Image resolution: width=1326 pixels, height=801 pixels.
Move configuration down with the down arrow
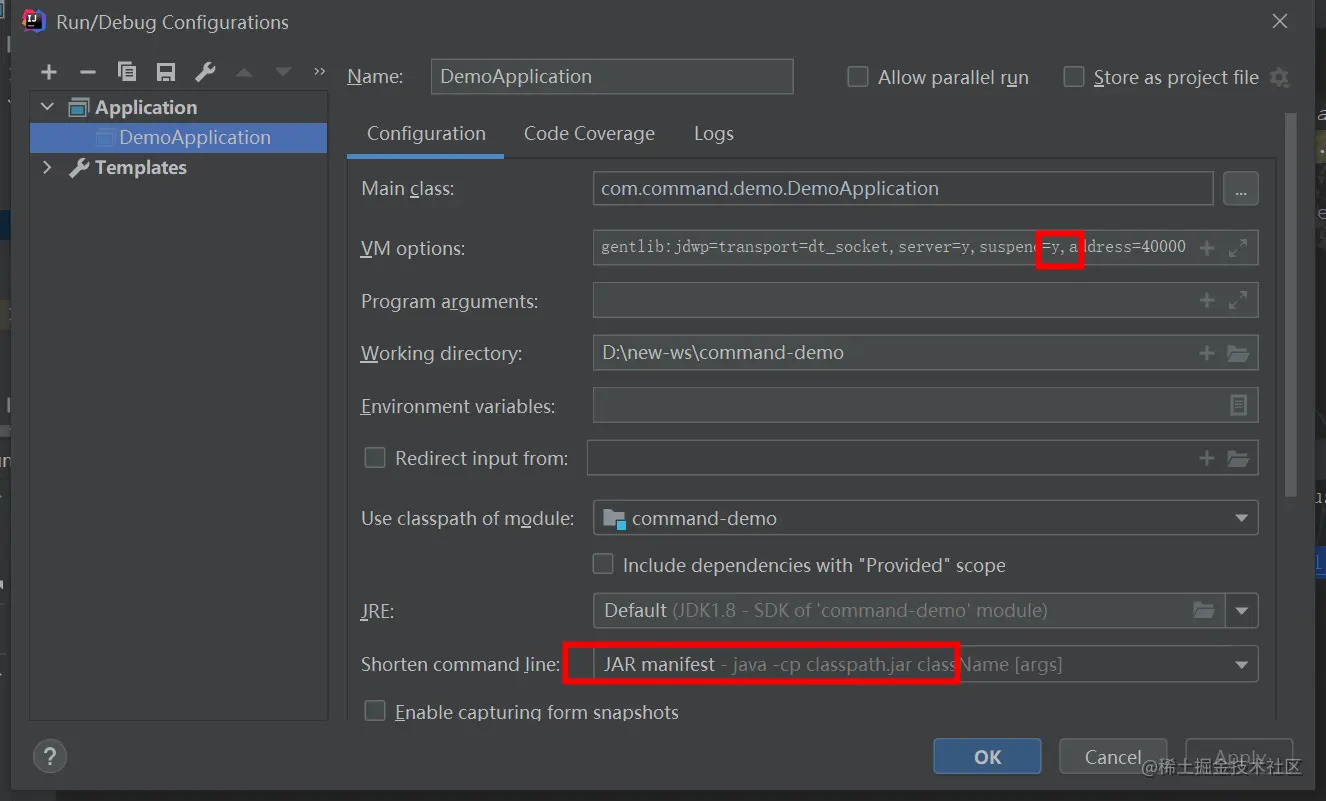283,72
